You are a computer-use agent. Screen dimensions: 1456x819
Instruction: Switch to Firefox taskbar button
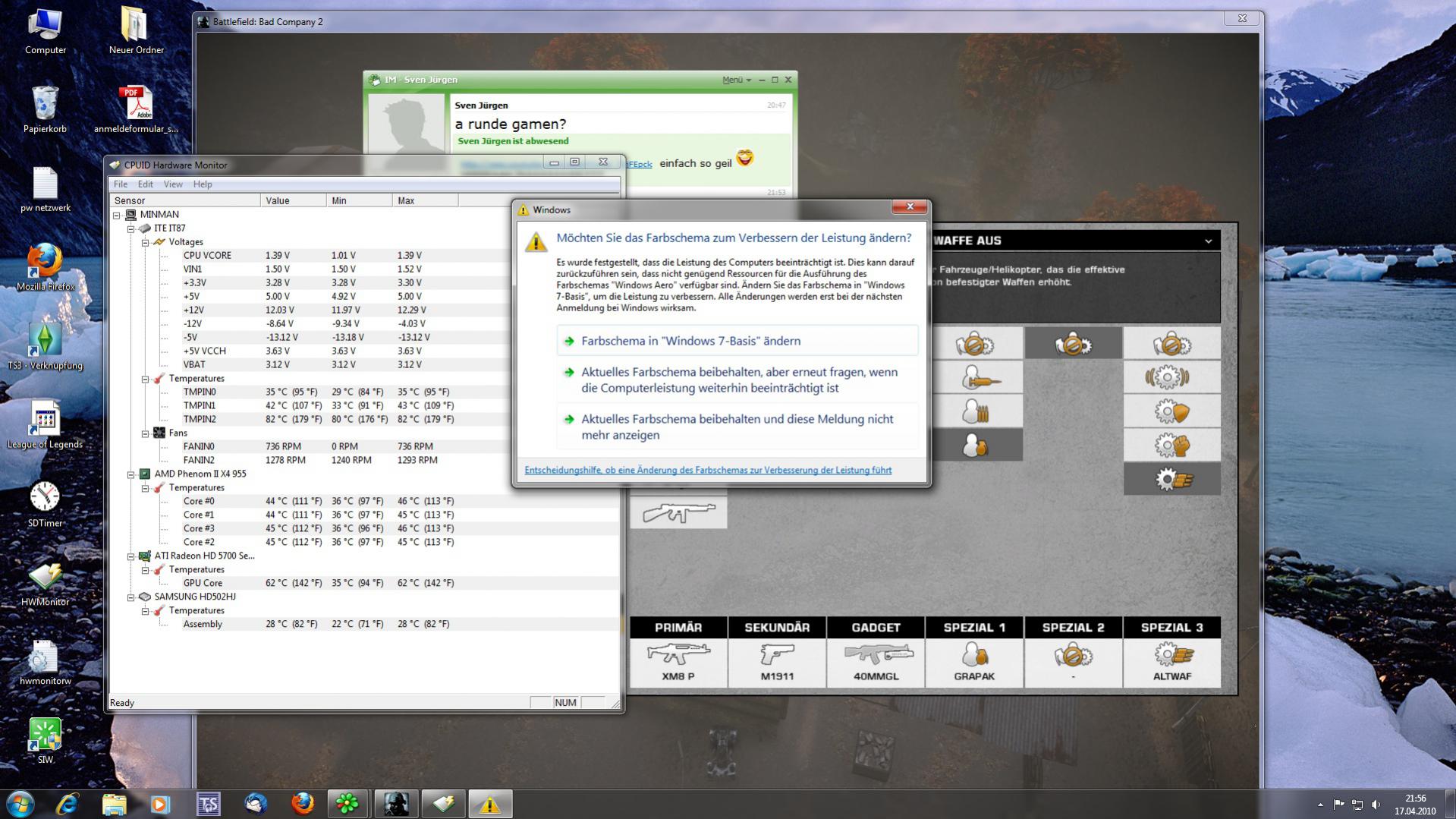(302, 804)
